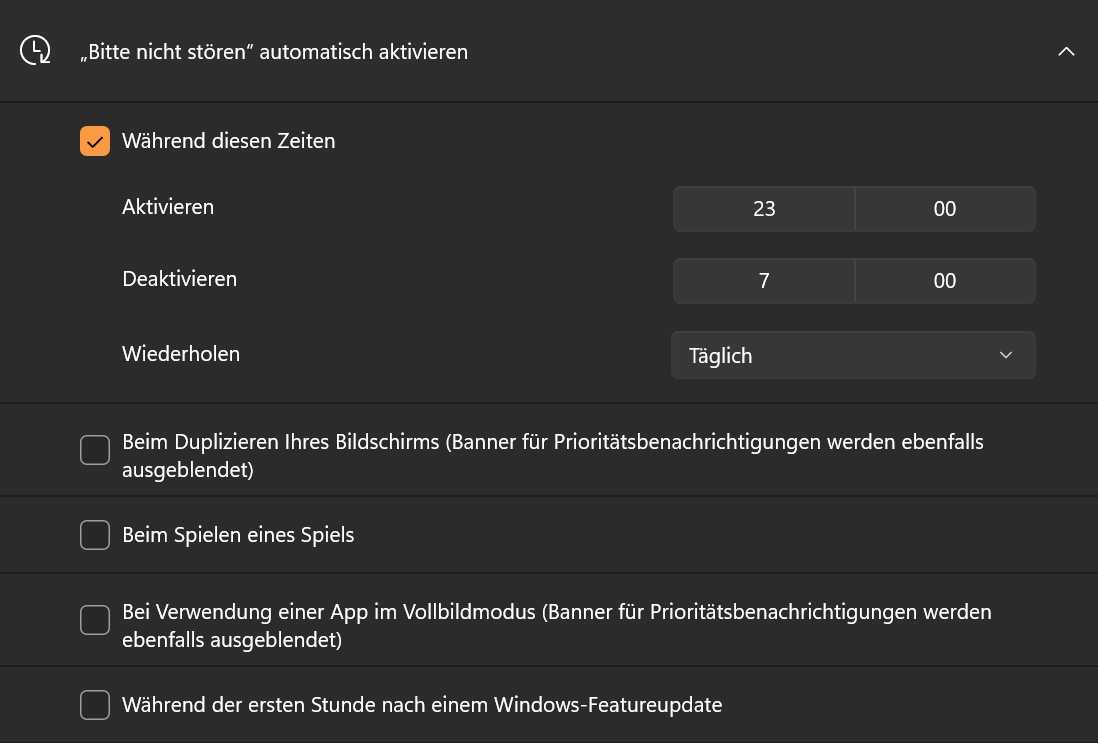Enable Bei Verwendung einer App im Vollbildmodus
This screenshot has height=743, width=1098.
[95, 620]
